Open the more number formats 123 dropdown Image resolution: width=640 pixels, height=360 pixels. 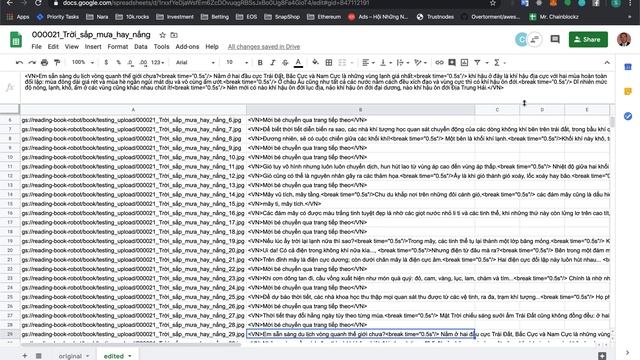click(158, 62)
